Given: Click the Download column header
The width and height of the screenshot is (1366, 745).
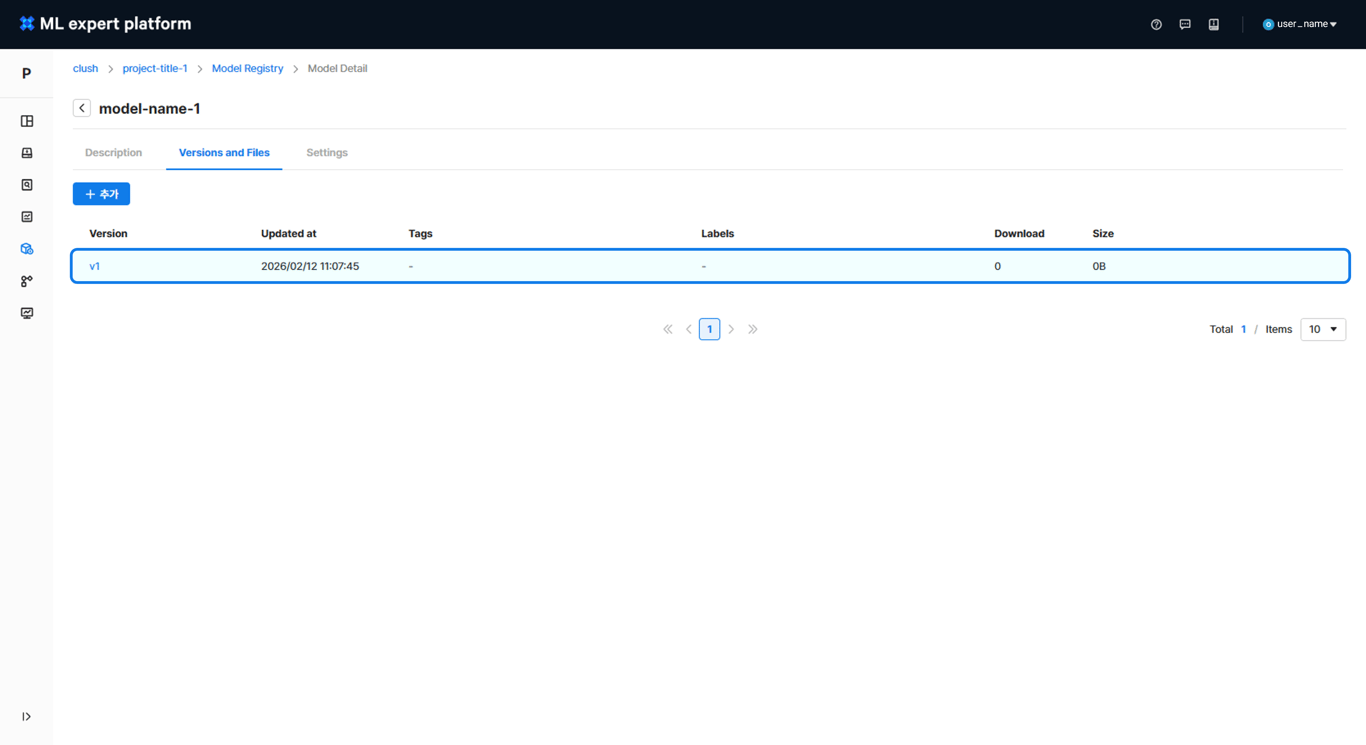Looking at the screenshot, I should tap(1019, 234).
